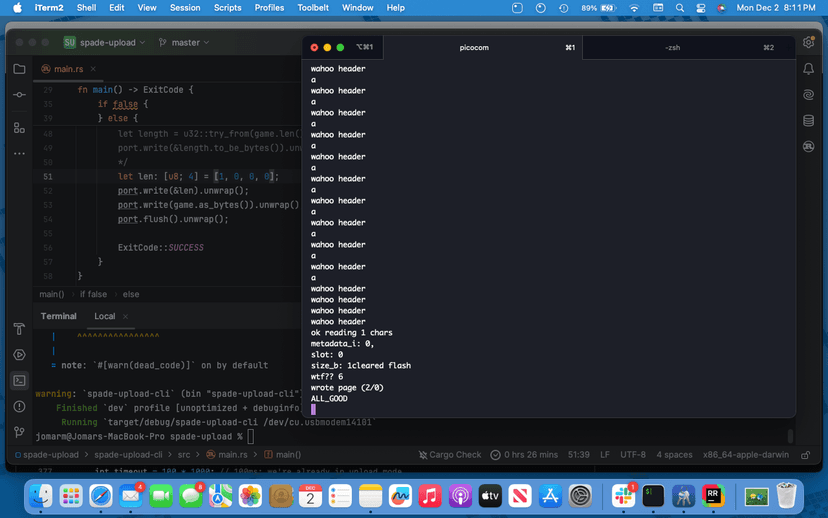Open the Database tool window icon

tap(808, 121)
